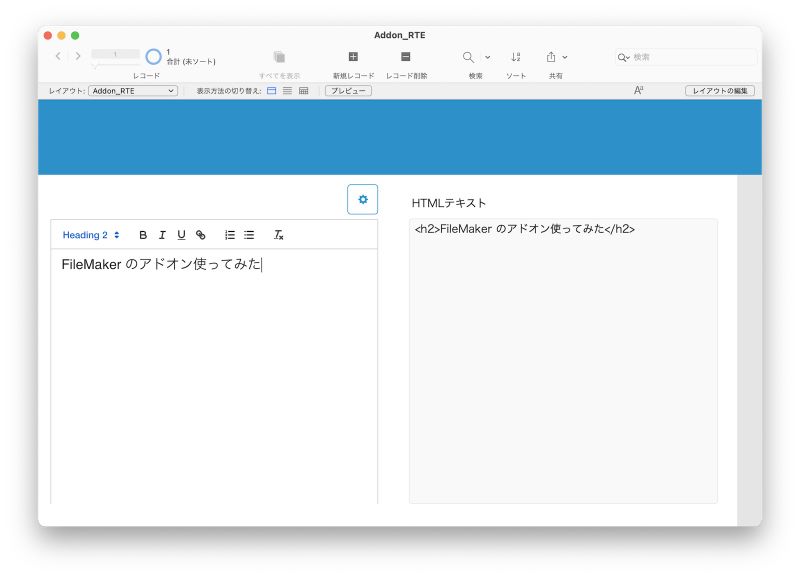Open the gear settings button

tap(362, 199)
